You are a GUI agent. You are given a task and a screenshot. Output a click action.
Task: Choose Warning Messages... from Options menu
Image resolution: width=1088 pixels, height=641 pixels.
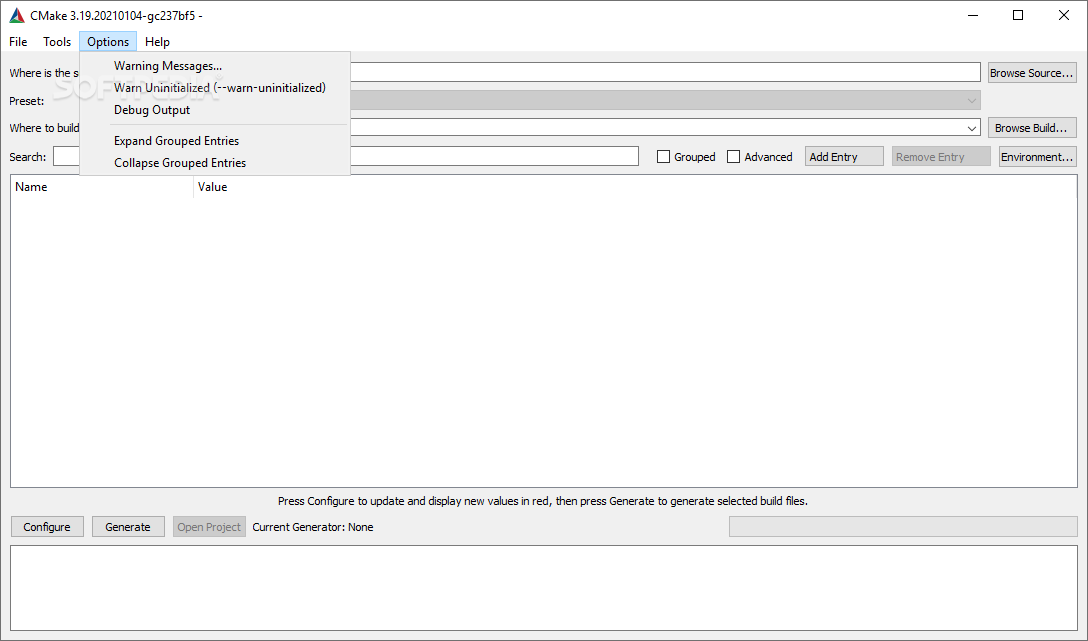[x=215, y=66]
